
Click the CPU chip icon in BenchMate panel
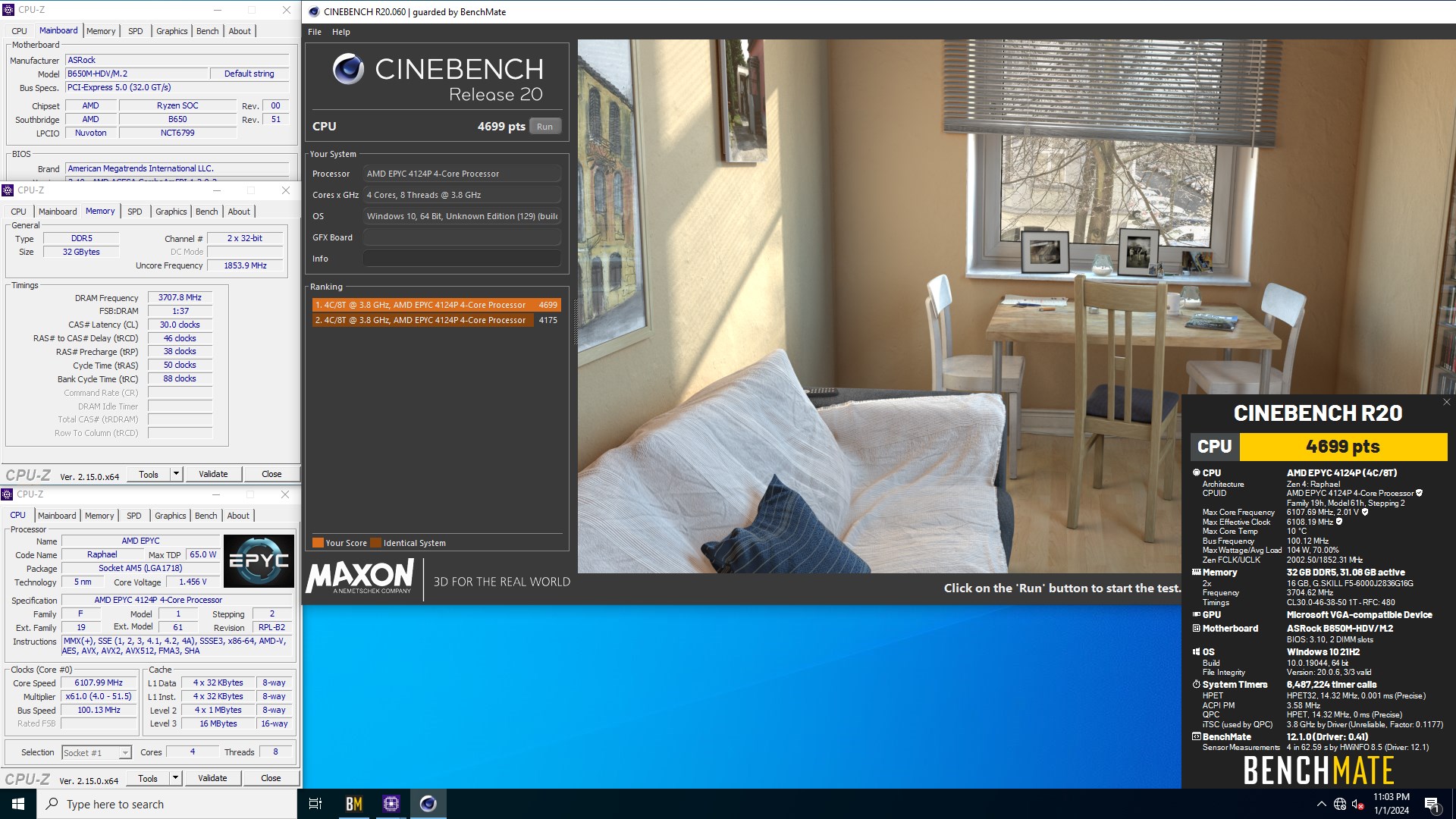tap(1197, 472)
